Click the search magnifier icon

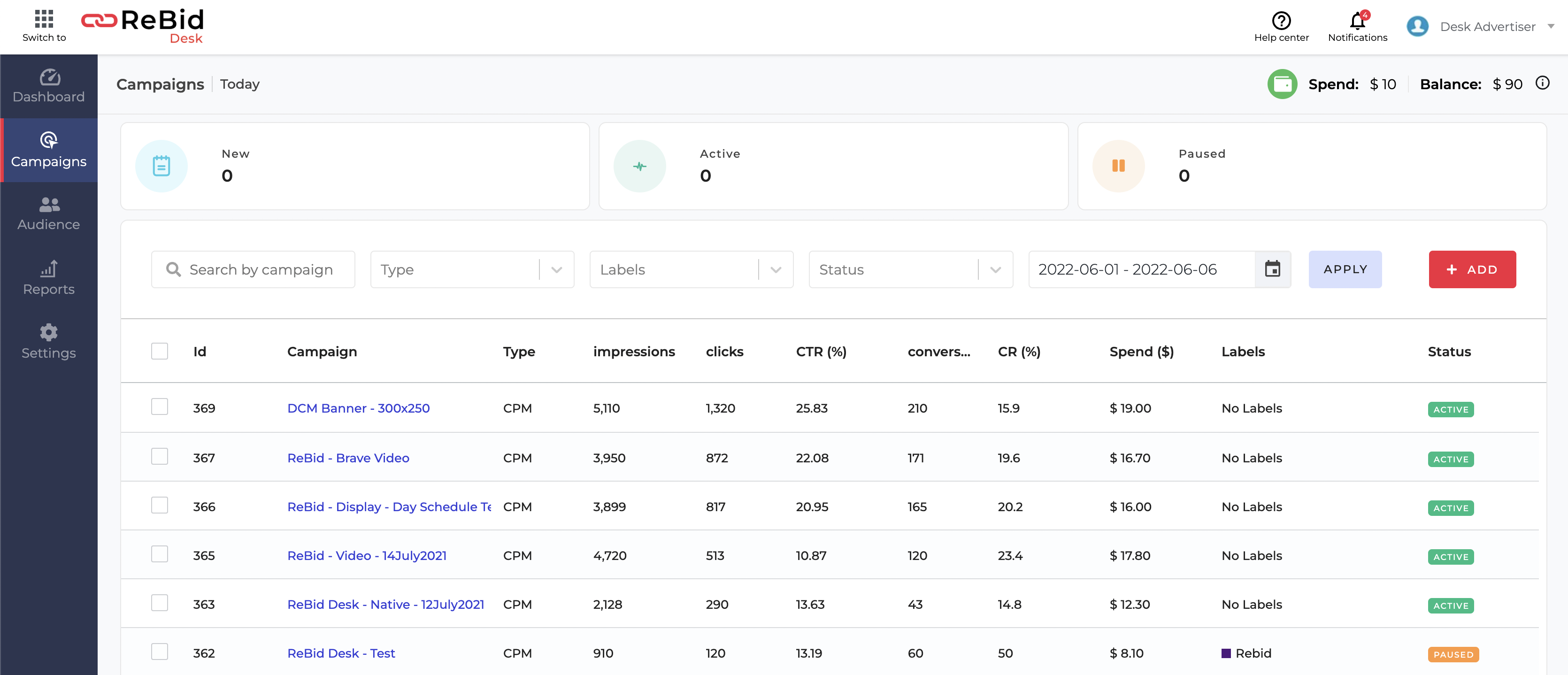point(174,269)
